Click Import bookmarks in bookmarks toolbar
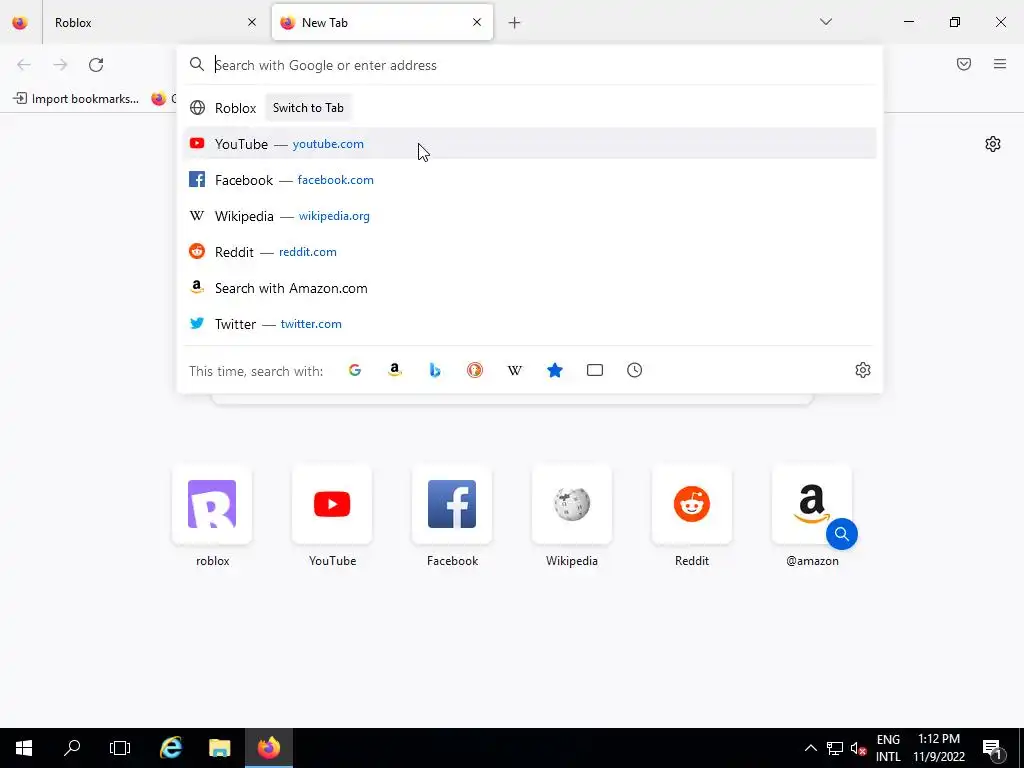This screenshot has height=768, width=1024. click(76, 99)
